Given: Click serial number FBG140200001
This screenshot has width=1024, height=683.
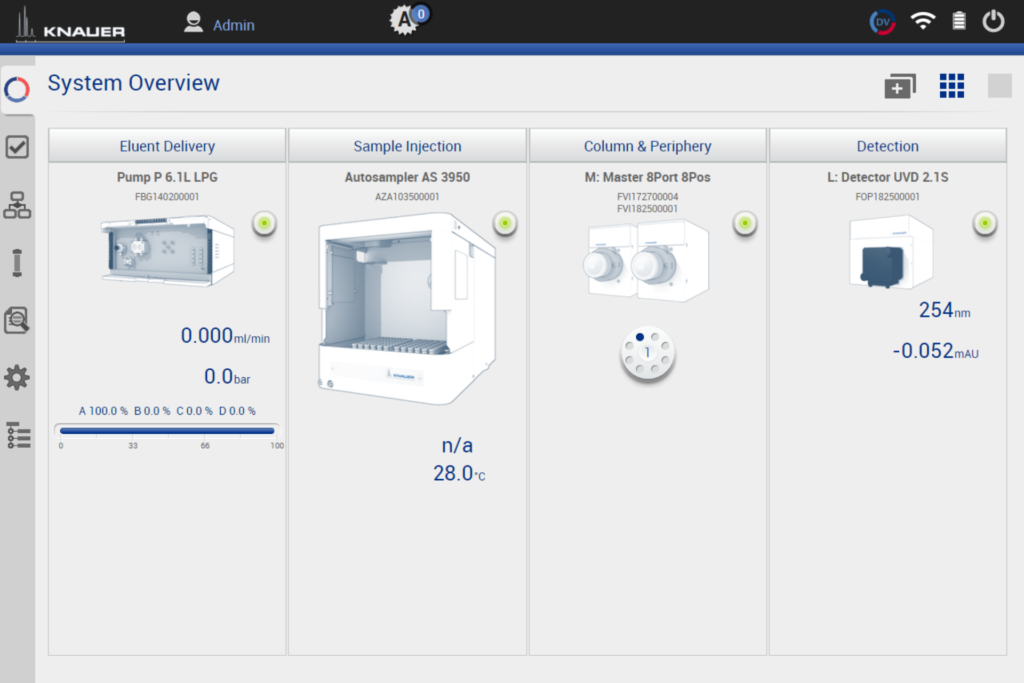Looking at the screenshot, I should click(x=167, y=197).
